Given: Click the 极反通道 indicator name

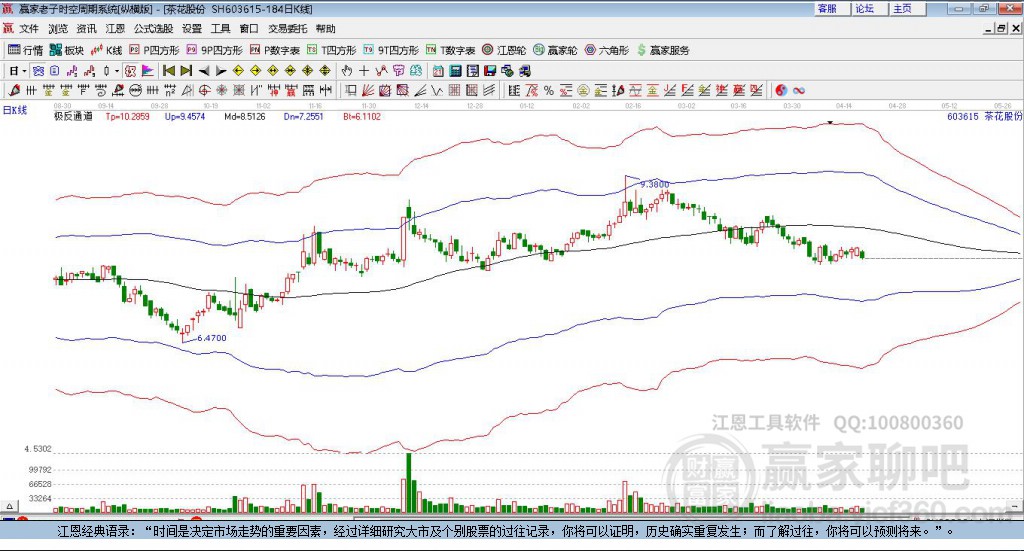Looking at the screenshot, I should (73, 117).
